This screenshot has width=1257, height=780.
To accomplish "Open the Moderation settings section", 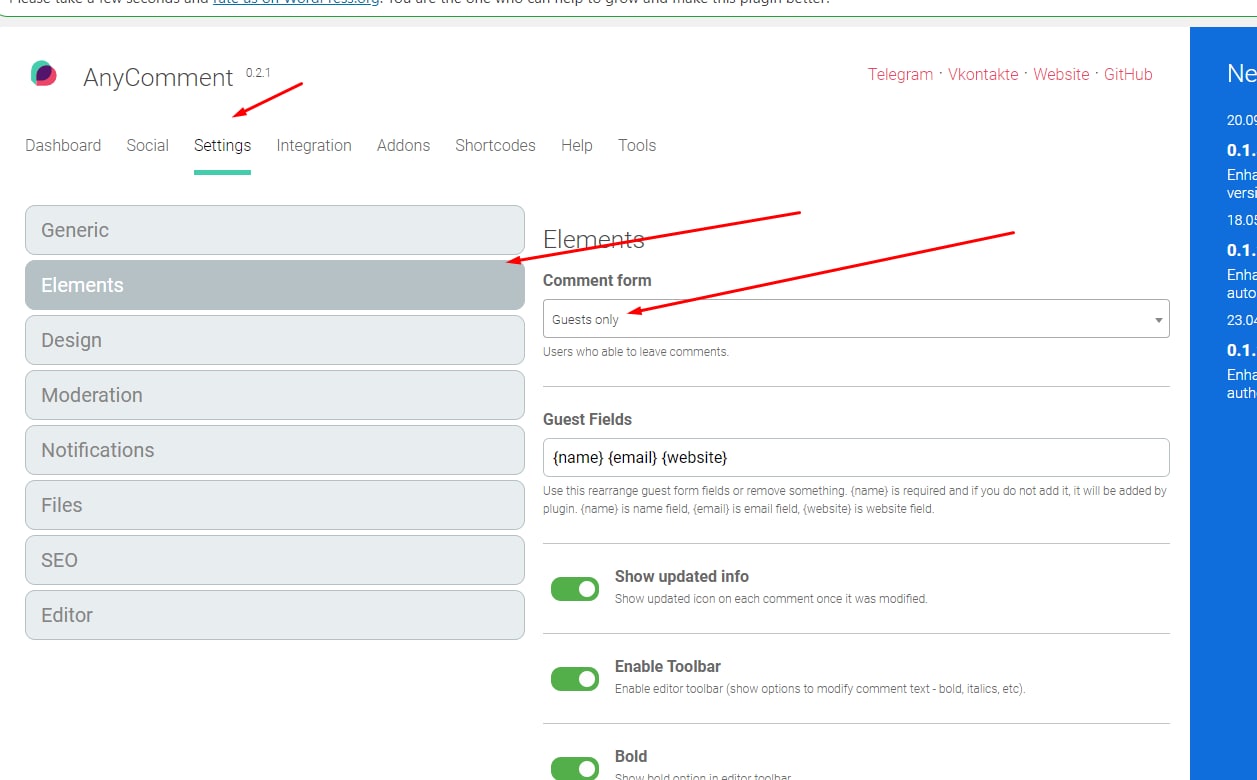I will (275, 395).
